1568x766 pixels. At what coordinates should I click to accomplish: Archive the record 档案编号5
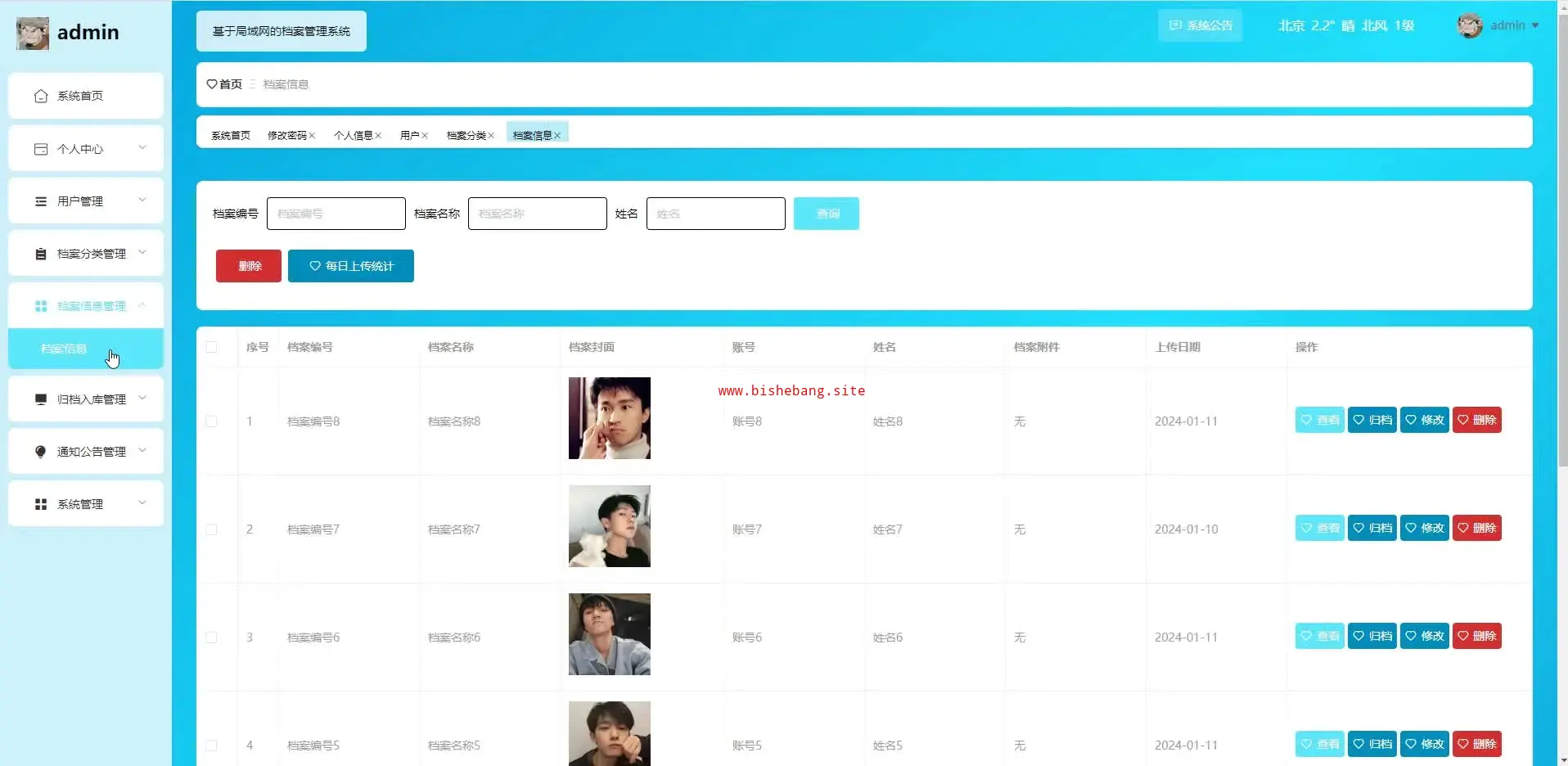click(1372, 744)
